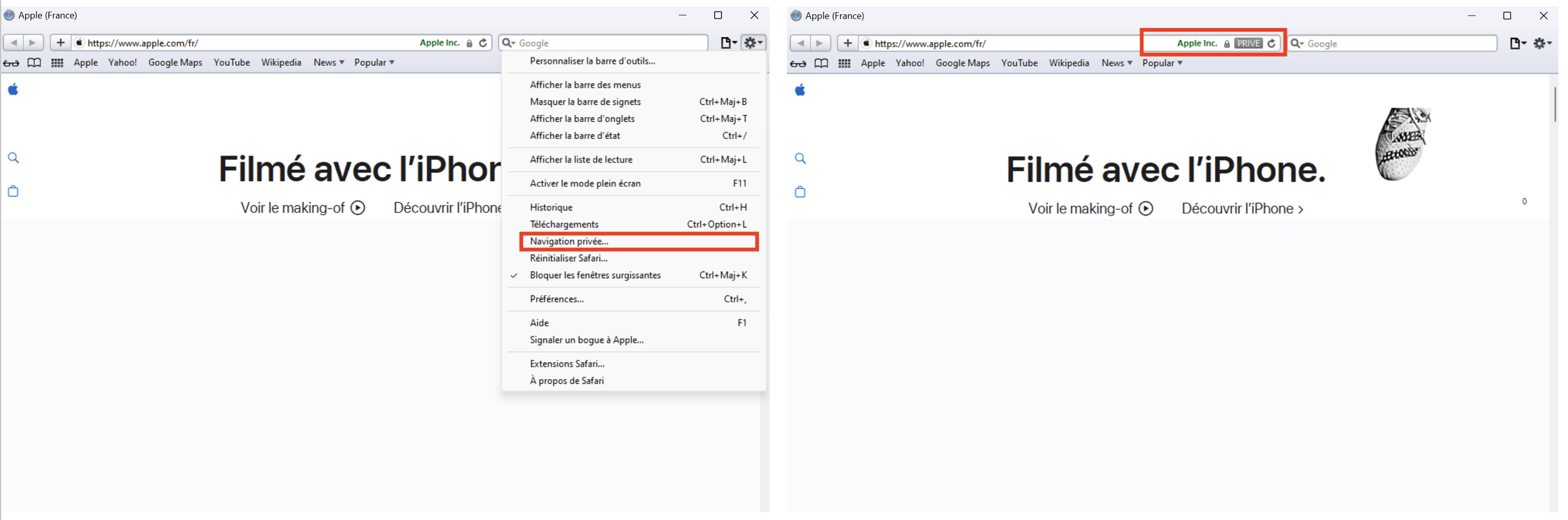Choose Afficher la barre des menus

634,85
